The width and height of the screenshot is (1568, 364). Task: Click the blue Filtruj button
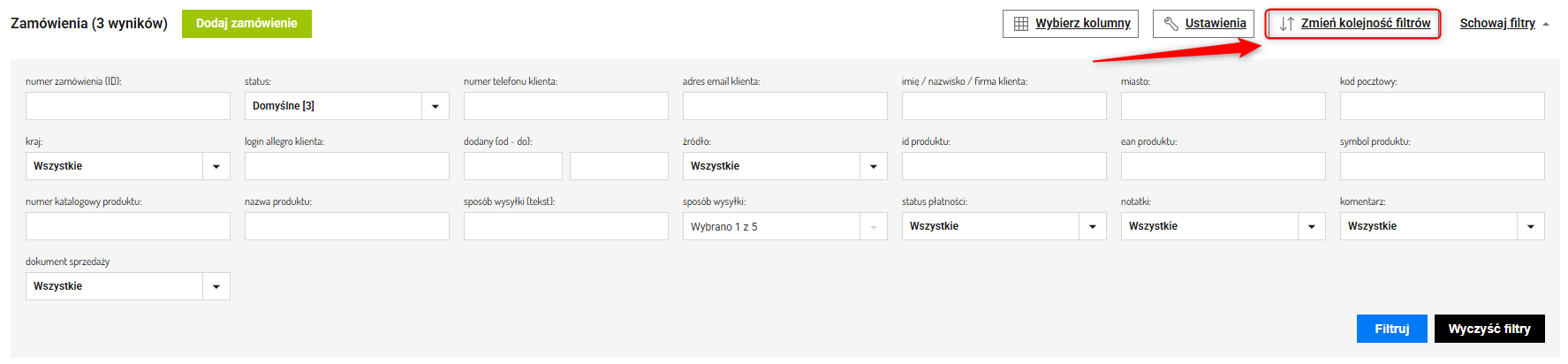tap(1392, 329)
